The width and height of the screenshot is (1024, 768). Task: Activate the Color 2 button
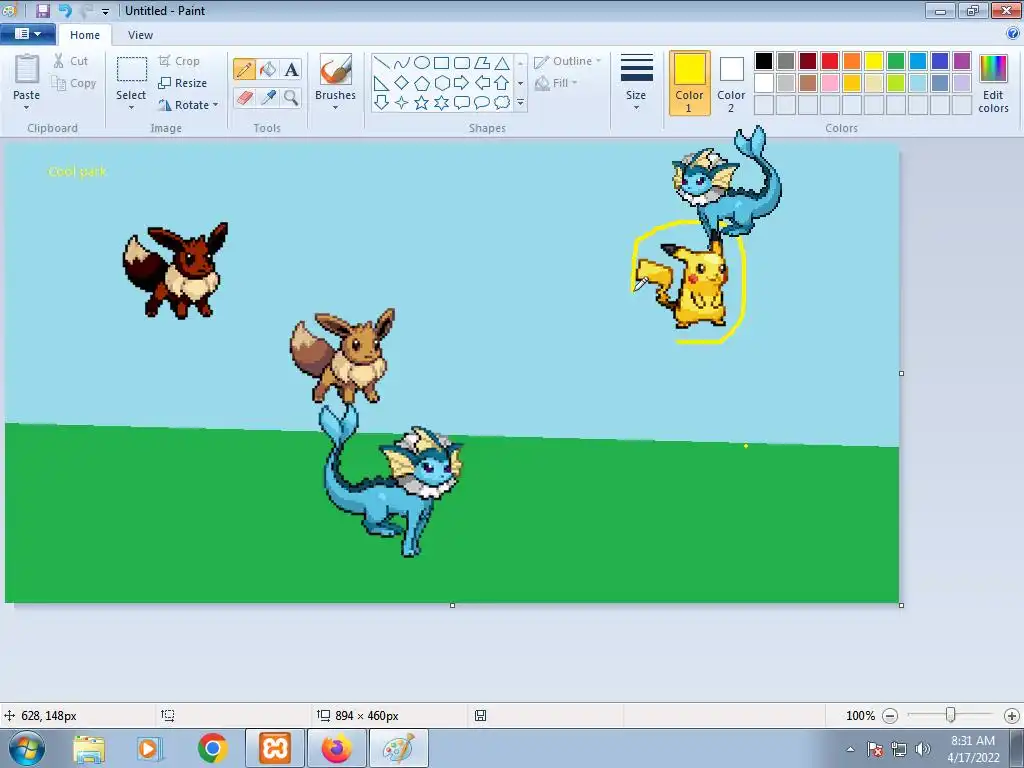click(x=731, y=83)
